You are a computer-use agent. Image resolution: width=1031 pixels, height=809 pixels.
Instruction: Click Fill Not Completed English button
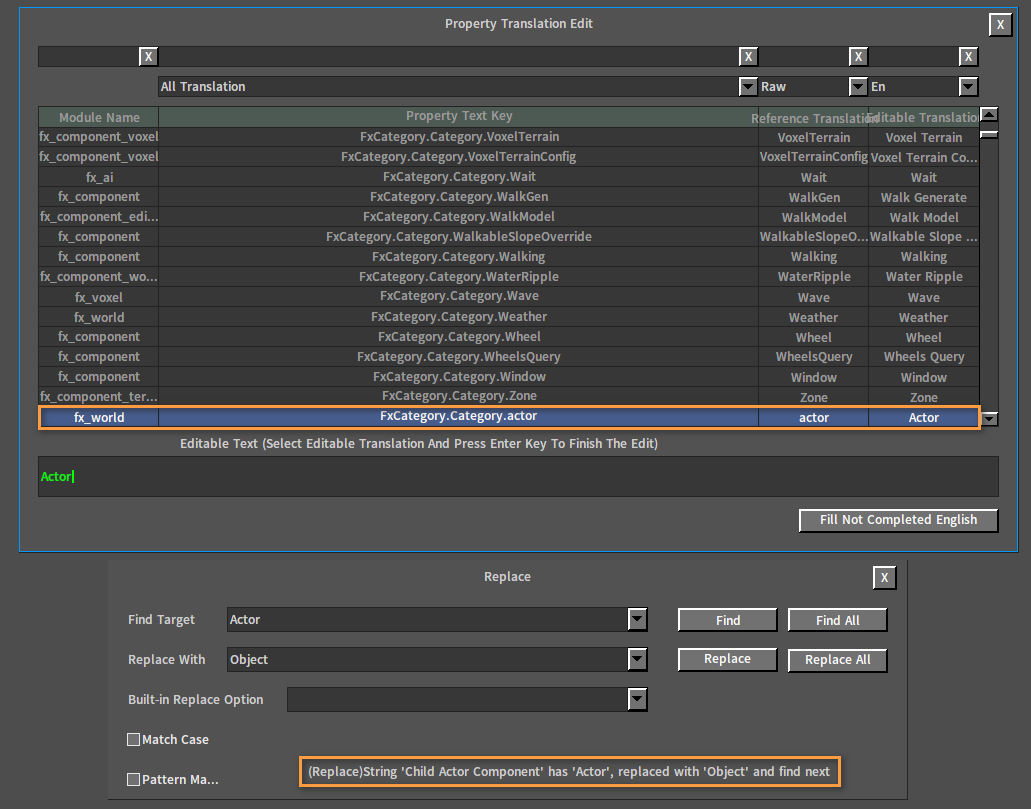point(898,520)
